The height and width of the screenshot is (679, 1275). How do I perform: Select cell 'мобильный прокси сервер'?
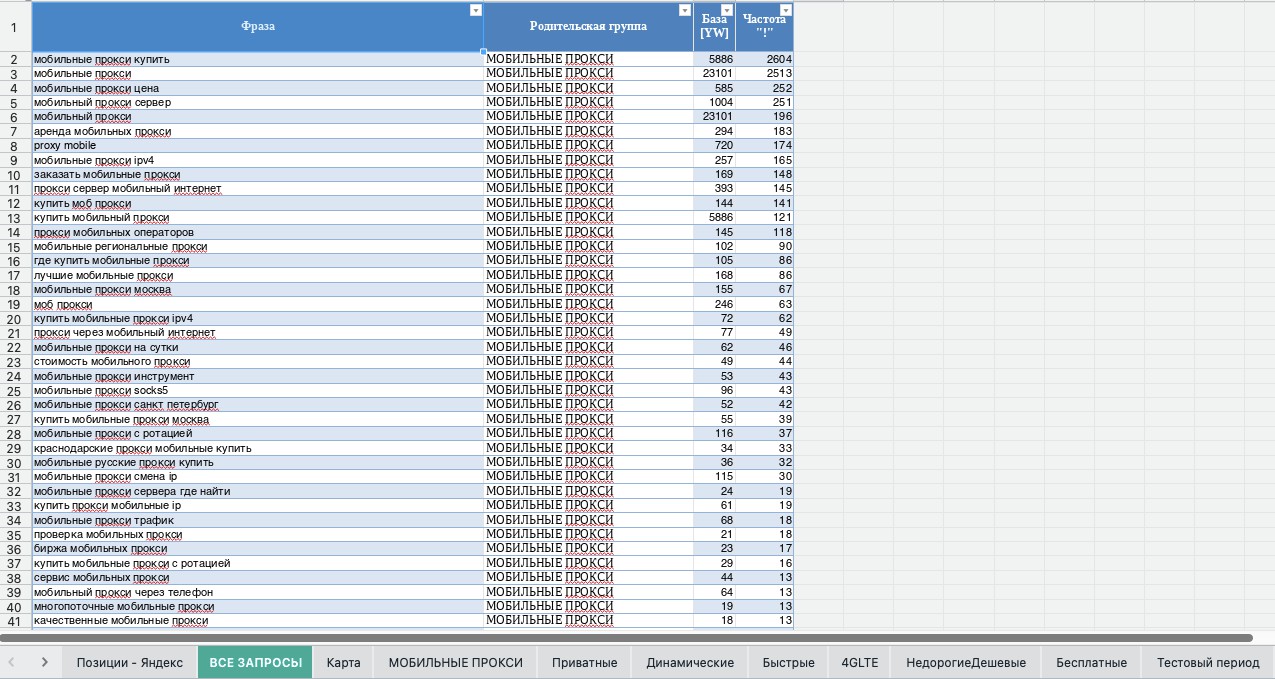pyautogui.click(x=258, y=102)
